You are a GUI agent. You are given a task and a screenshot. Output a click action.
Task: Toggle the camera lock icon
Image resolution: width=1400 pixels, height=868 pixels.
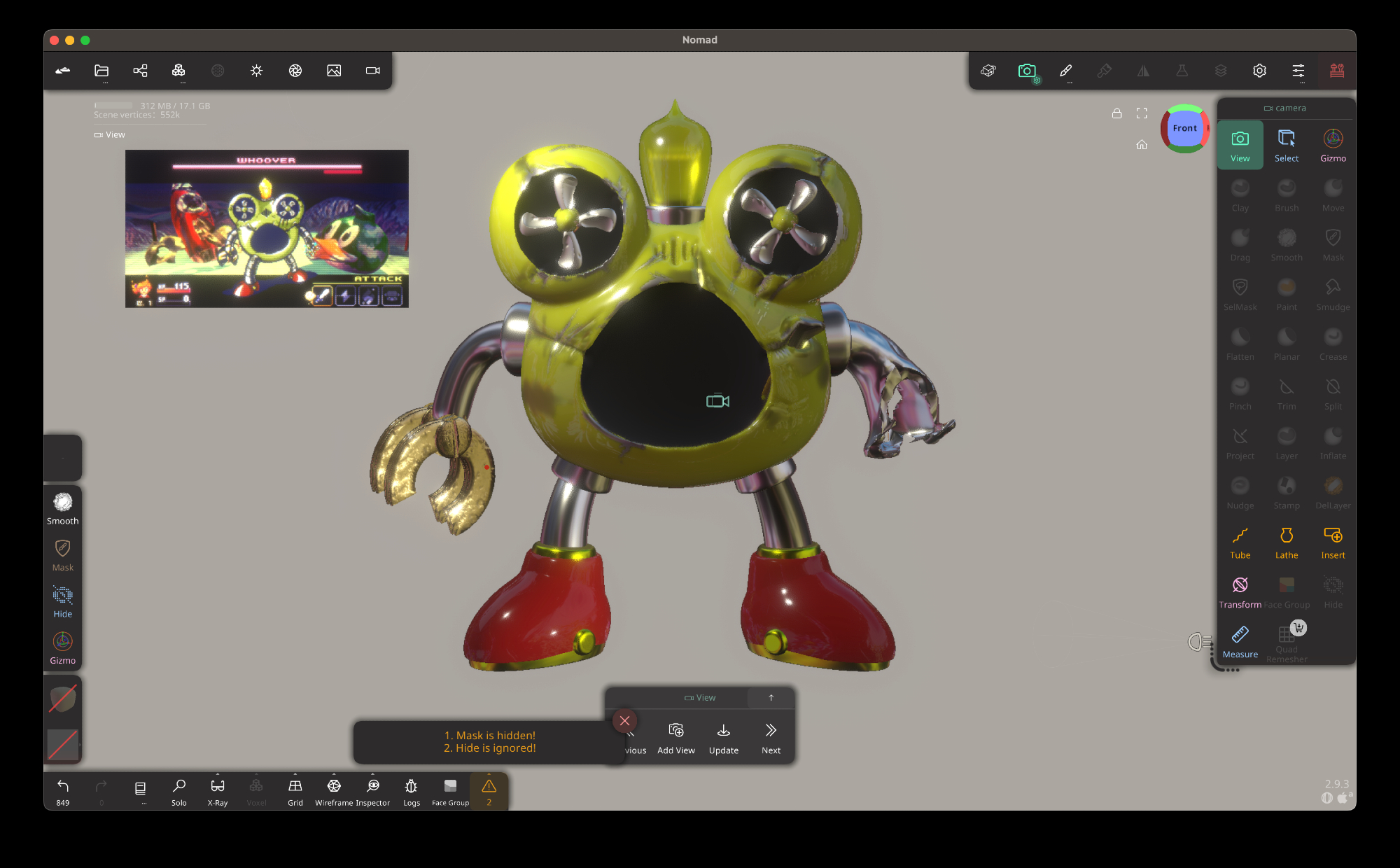click(1116, 113)
